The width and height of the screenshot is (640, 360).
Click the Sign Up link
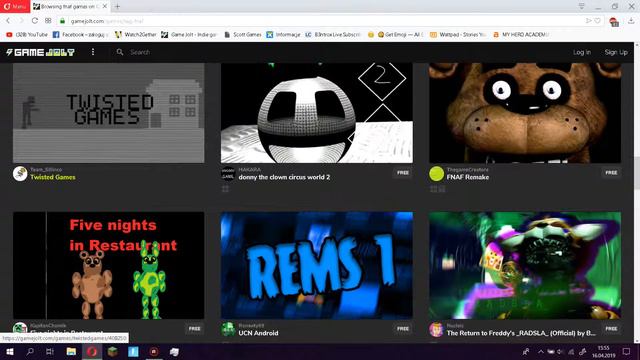click(616, 52)
